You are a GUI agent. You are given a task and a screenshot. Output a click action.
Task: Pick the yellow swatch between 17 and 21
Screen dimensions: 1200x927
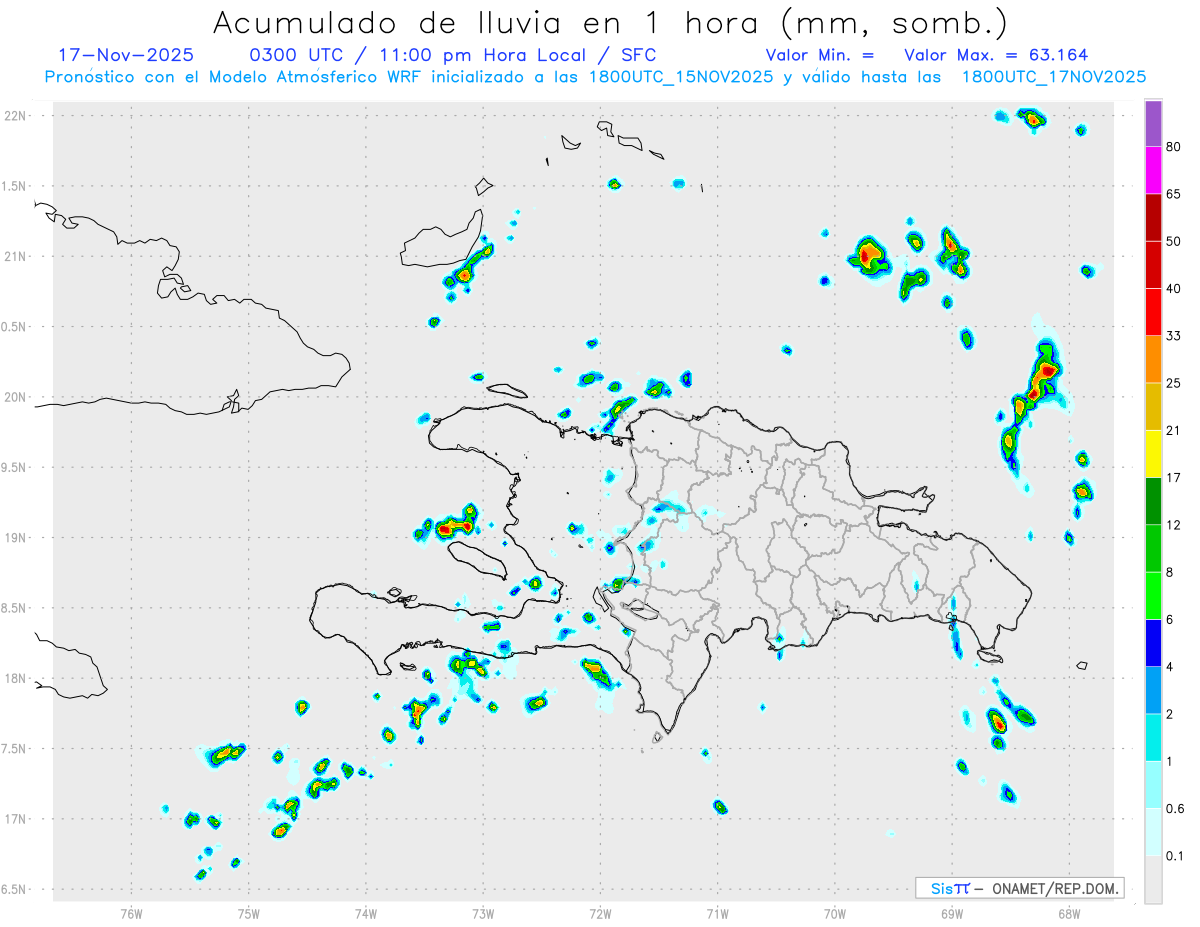pyautogui.click(x=1153, y=454)
